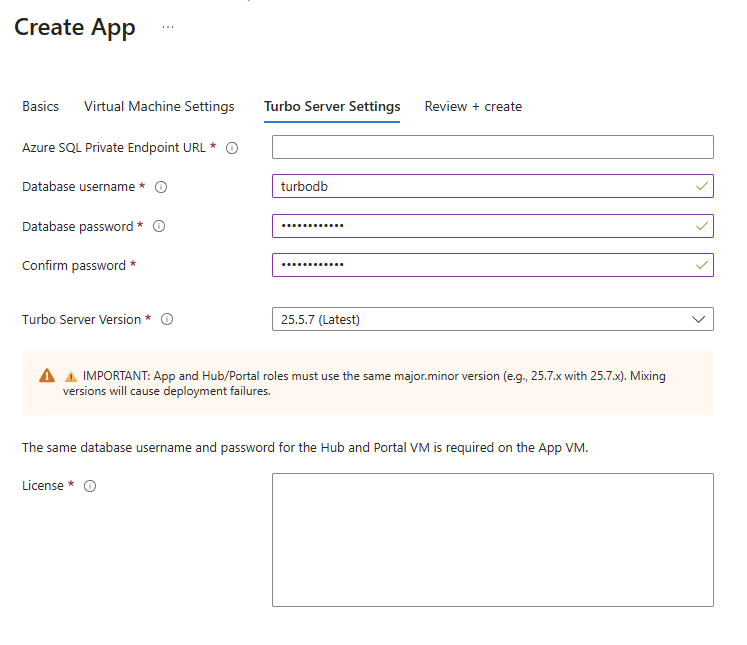Viewport: 747px width, 645px height.
Task: Go to the Review + create tab
Action: point(473,106)
